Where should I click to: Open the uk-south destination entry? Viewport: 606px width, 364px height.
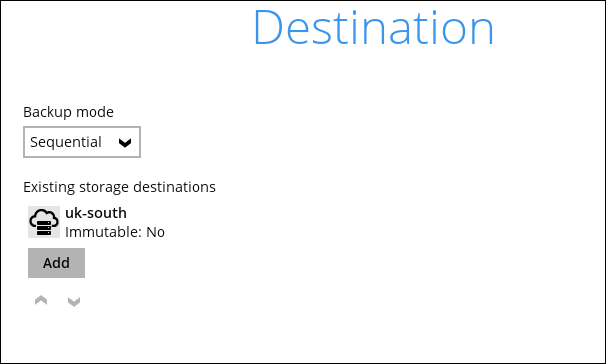[x=97, y=222]
